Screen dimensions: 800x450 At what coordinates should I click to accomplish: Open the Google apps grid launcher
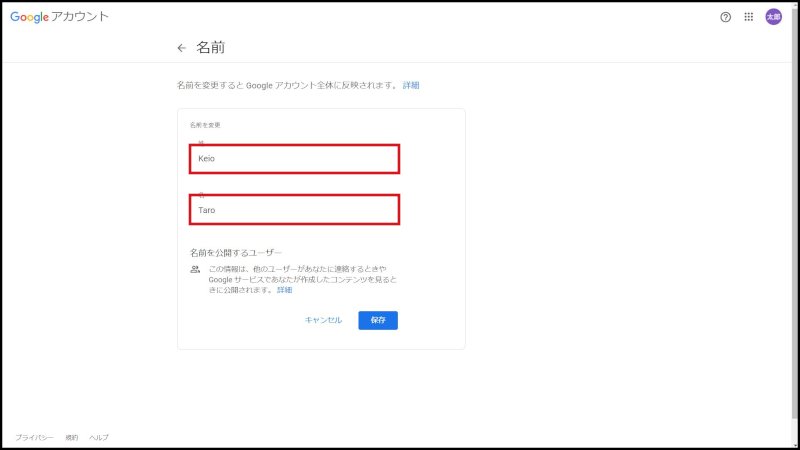(749, 17)
